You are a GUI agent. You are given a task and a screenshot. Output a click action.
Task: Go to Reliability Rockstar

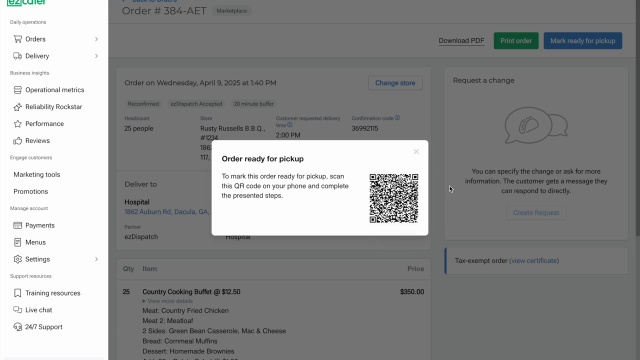(x=54, y=107)
